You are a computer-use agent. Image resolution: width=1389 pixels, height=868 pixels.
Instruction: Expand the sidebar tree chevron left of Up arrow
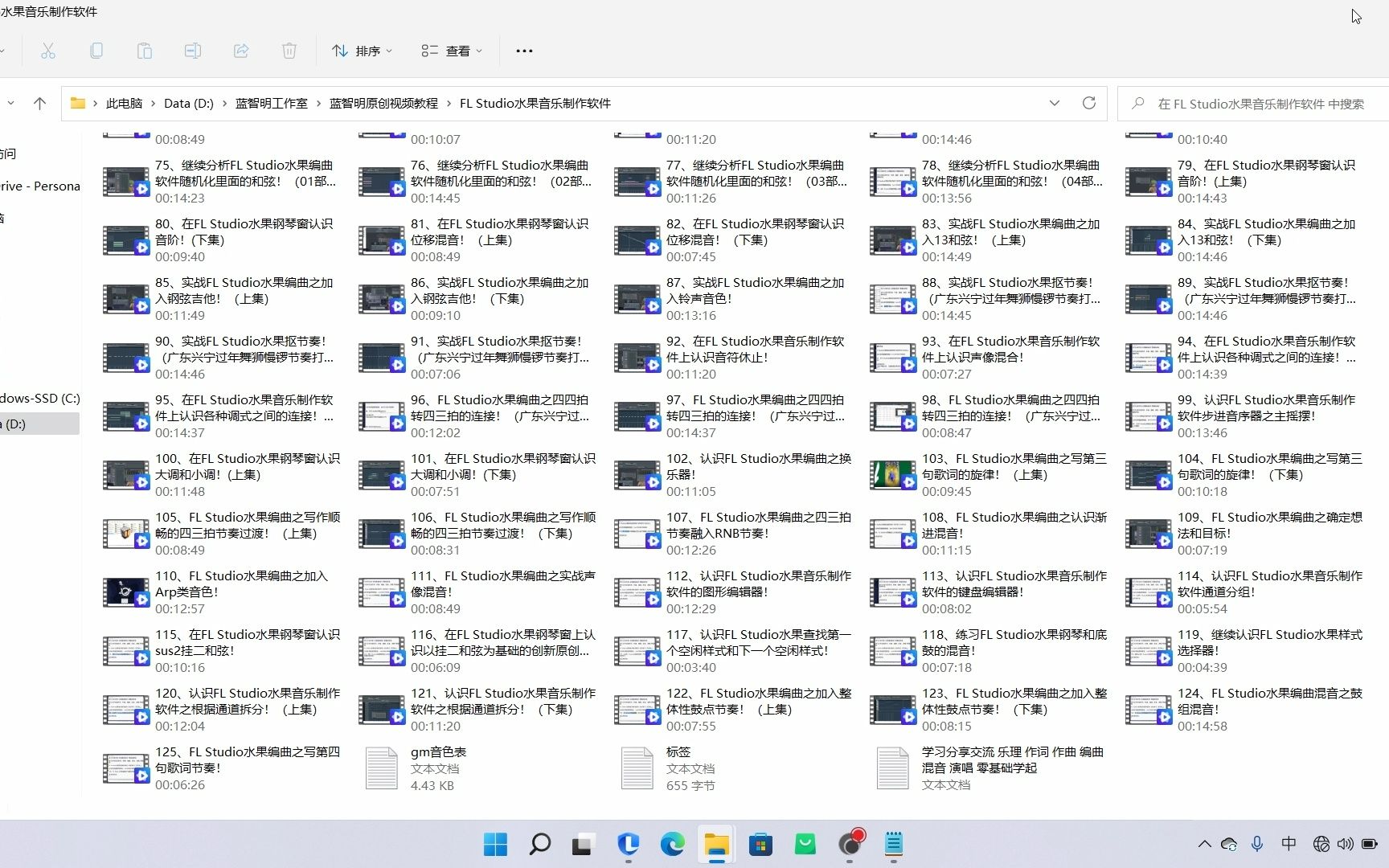click(x=10, y=103)
